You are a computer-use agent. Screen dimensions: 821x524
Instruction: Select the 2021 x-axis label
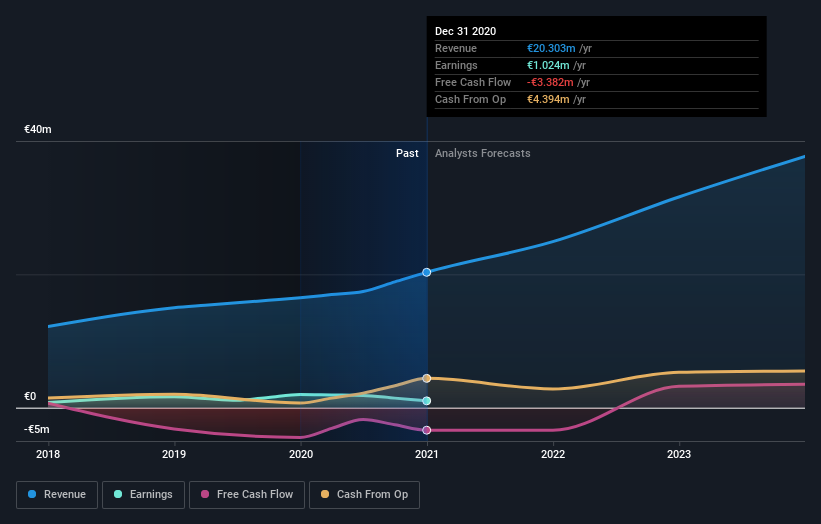click(x=427, y=454)
